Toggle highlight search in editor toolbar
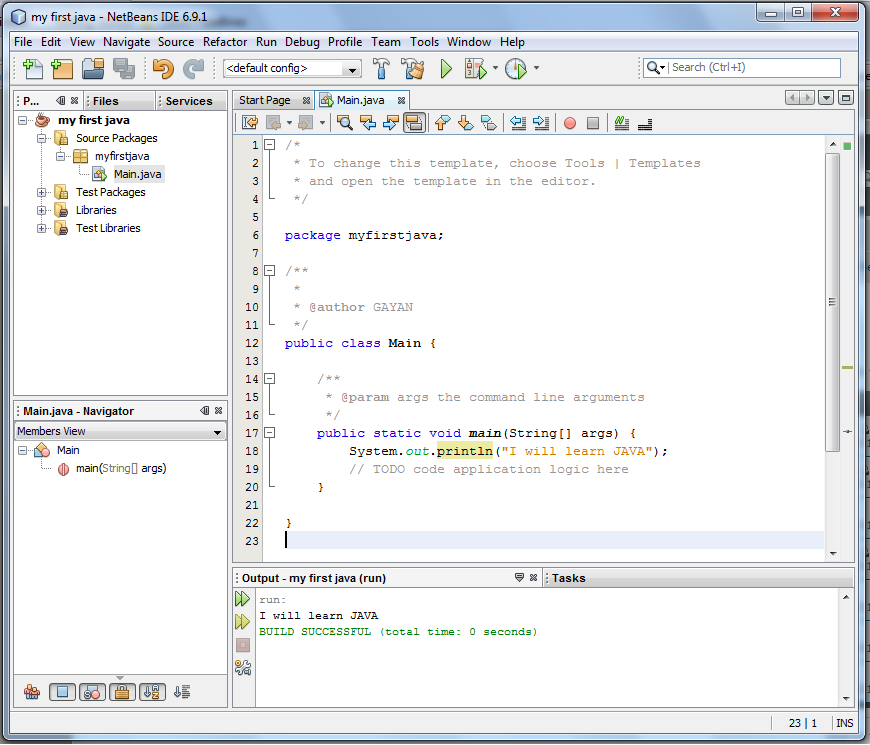The height and width of the screenshot is (745, 870). pyautogui.click(x=414, y=123)
